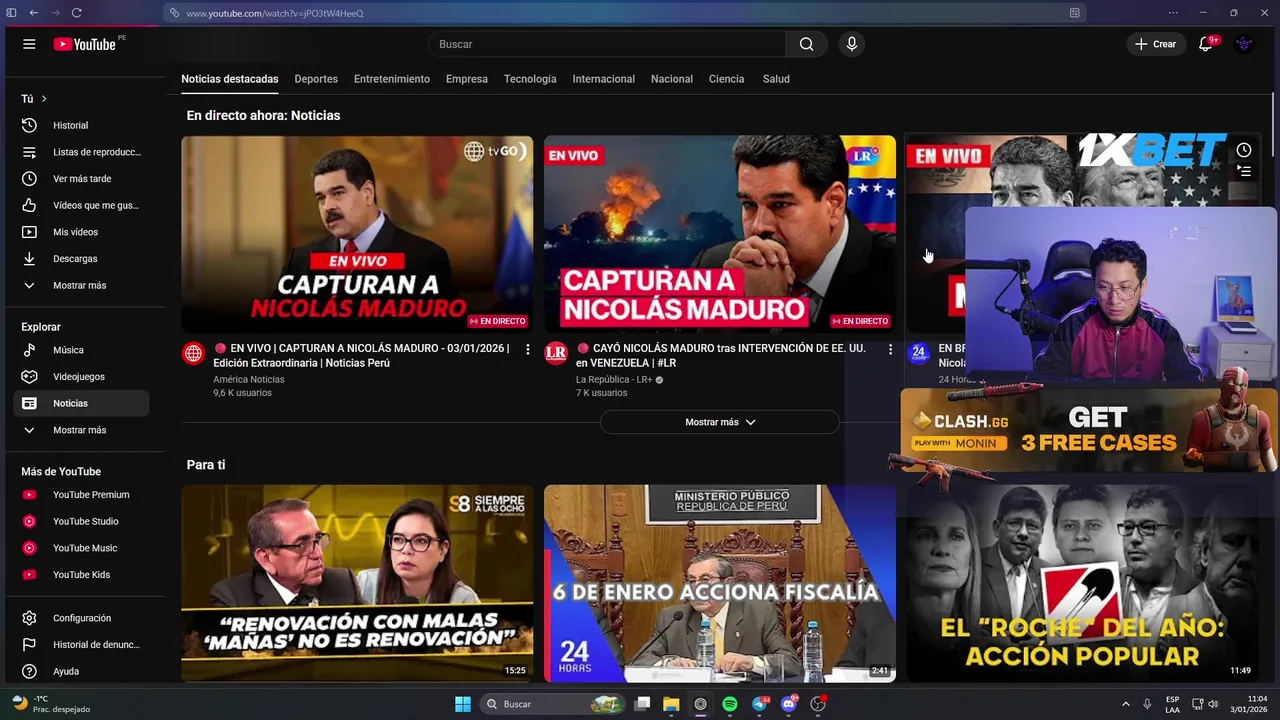
Task: Click the browser address bar URL
Action: click(x=275, y=13)
